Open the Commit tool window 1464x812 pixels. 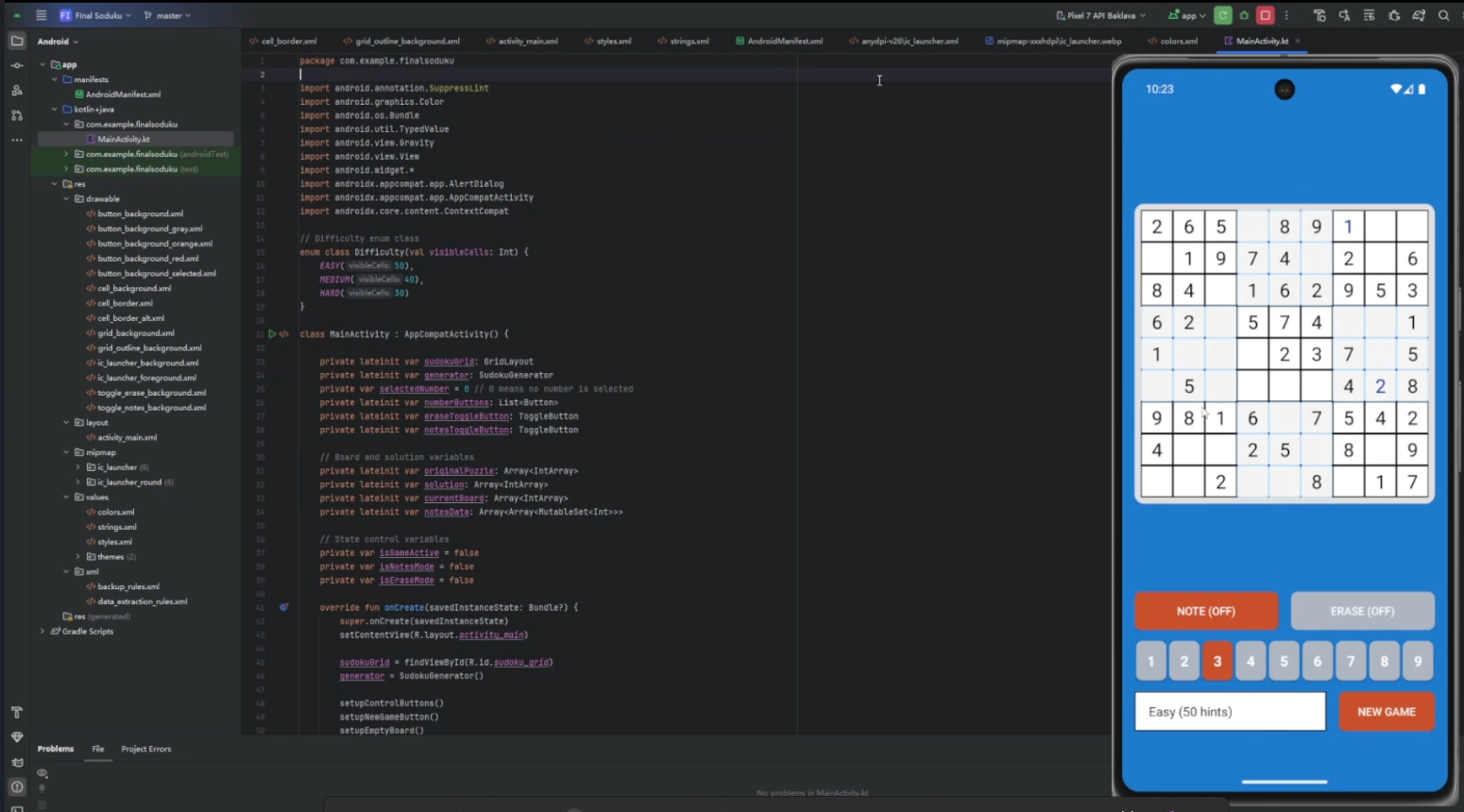pyautogui.click(x=17, y=65)
